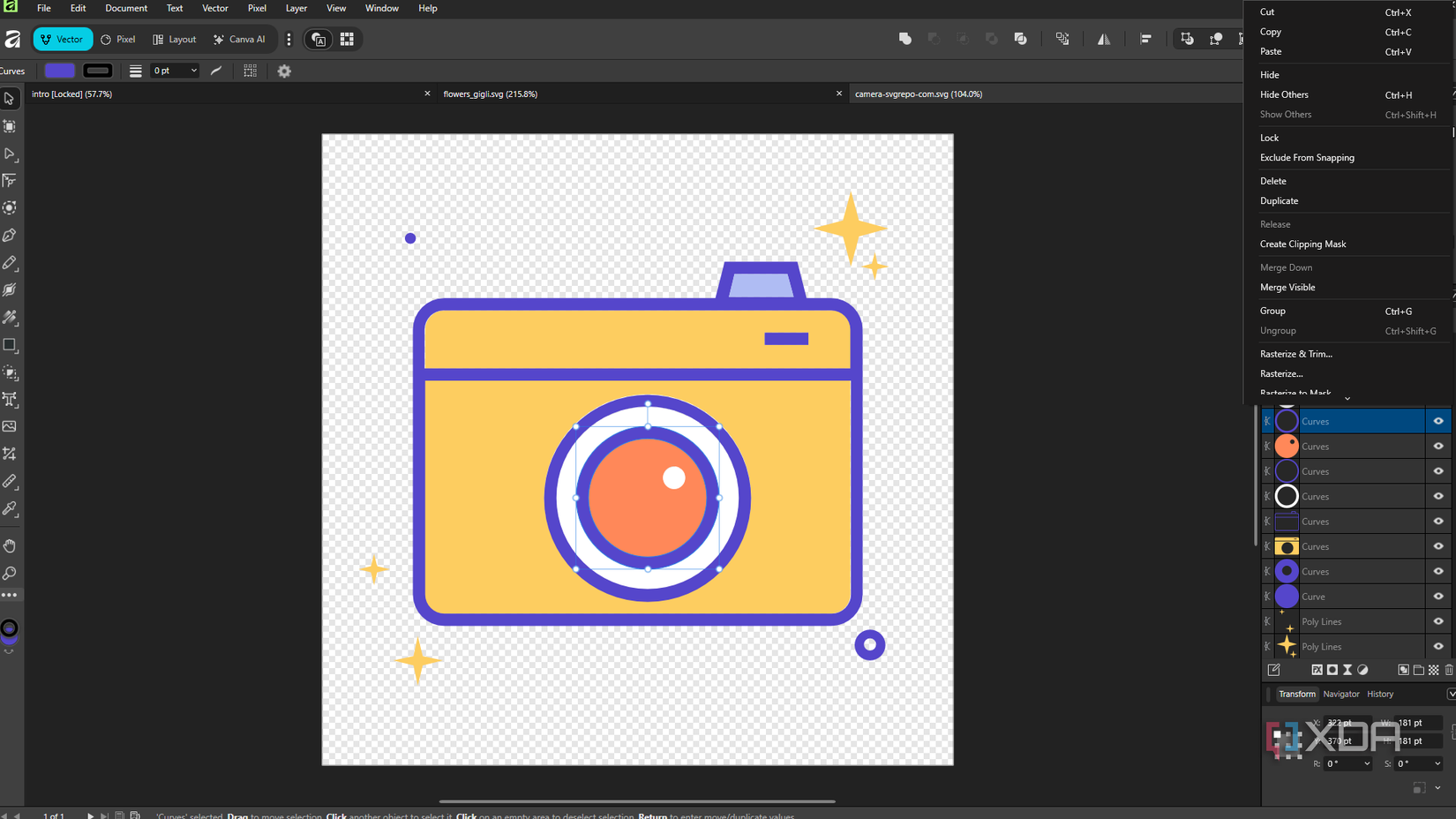The height and width of the screenshot is (819, 1456).
Task: Toggle visibility of purple dot Curves layer
Action: pyautogui.click(x=1438, y=571)
